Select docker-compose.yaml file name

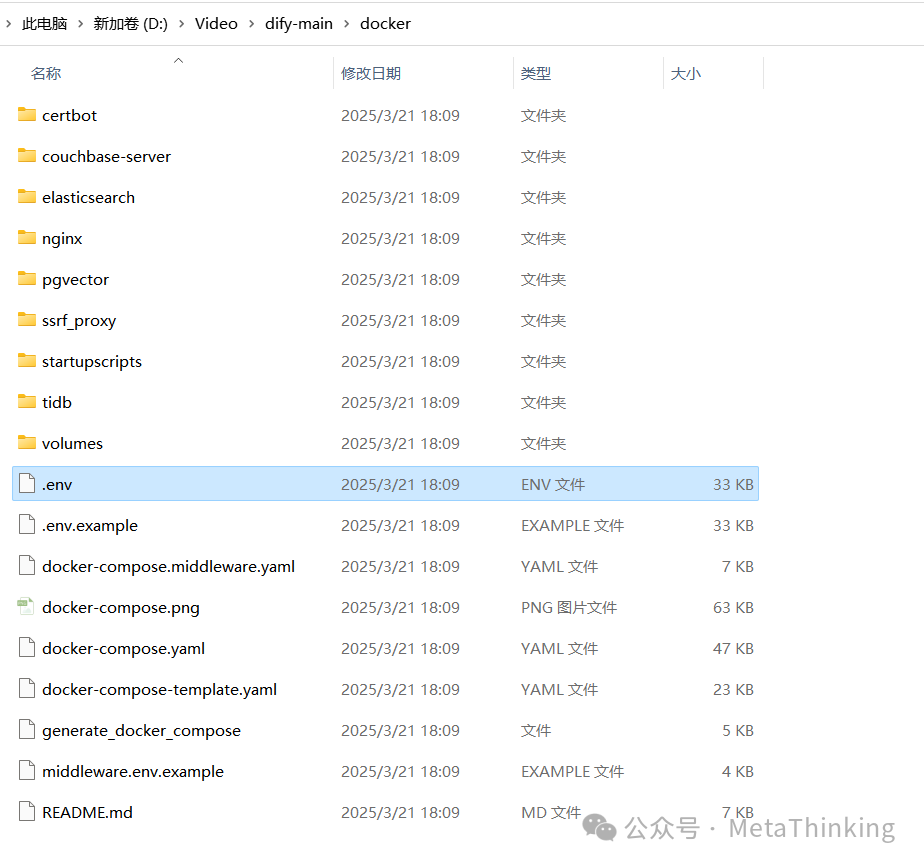tap(124, 648)
